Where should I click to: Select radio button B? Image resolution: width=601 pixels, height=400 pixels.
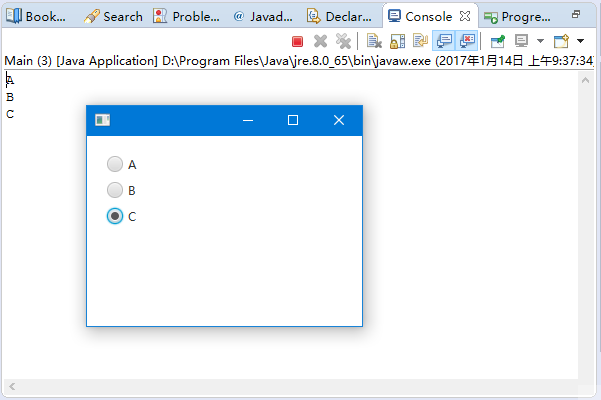[115, 190]
